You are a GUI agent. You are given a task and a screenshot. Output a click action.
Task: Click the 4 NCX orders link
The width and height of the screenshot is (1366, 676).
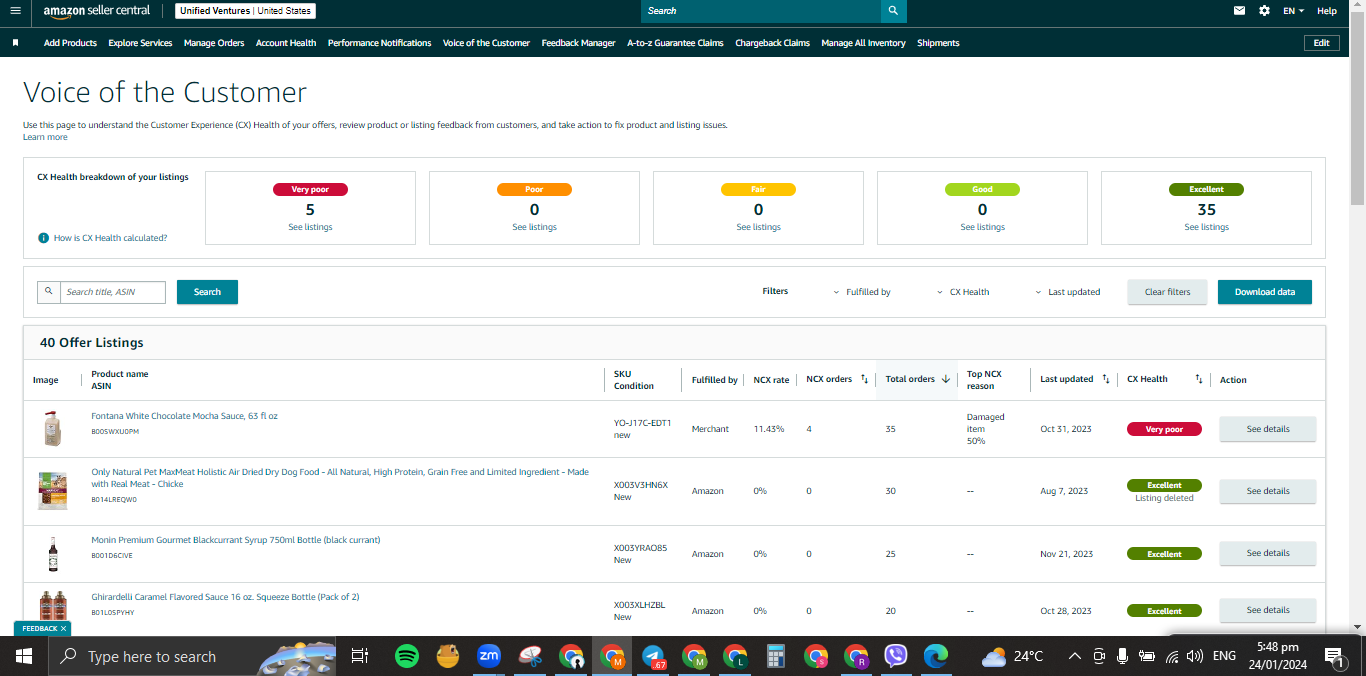809,429
